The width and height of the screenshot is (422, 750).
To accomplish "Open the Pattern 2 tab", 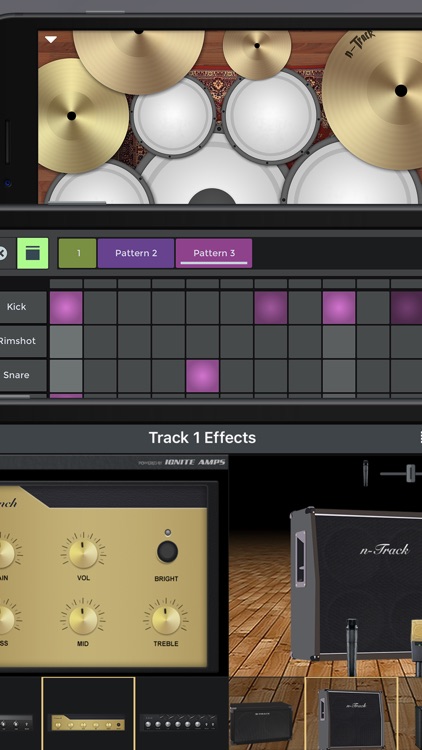I will (136, 253).
